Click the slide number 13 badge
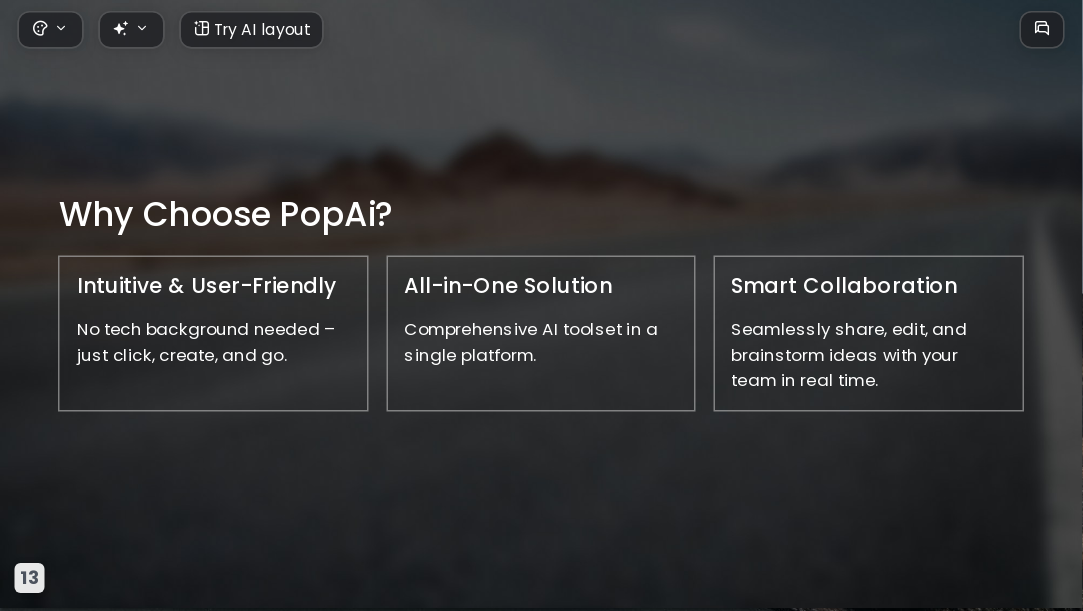 point(30,578)
